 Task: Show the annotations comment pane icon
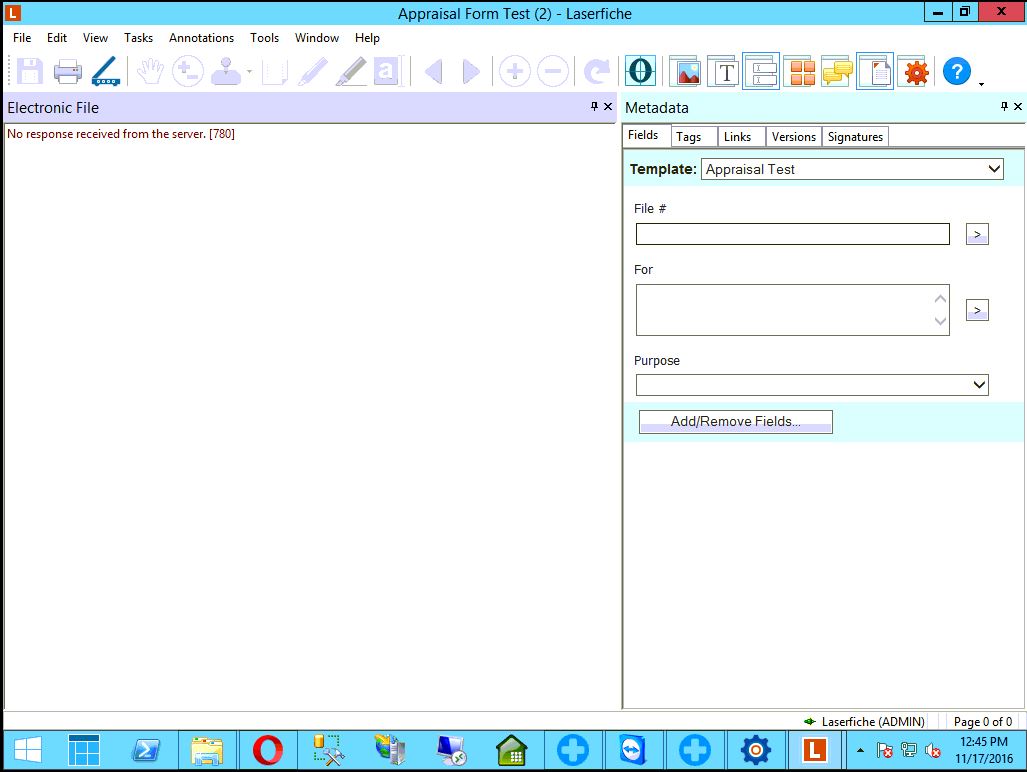click(x=837, y=72)
